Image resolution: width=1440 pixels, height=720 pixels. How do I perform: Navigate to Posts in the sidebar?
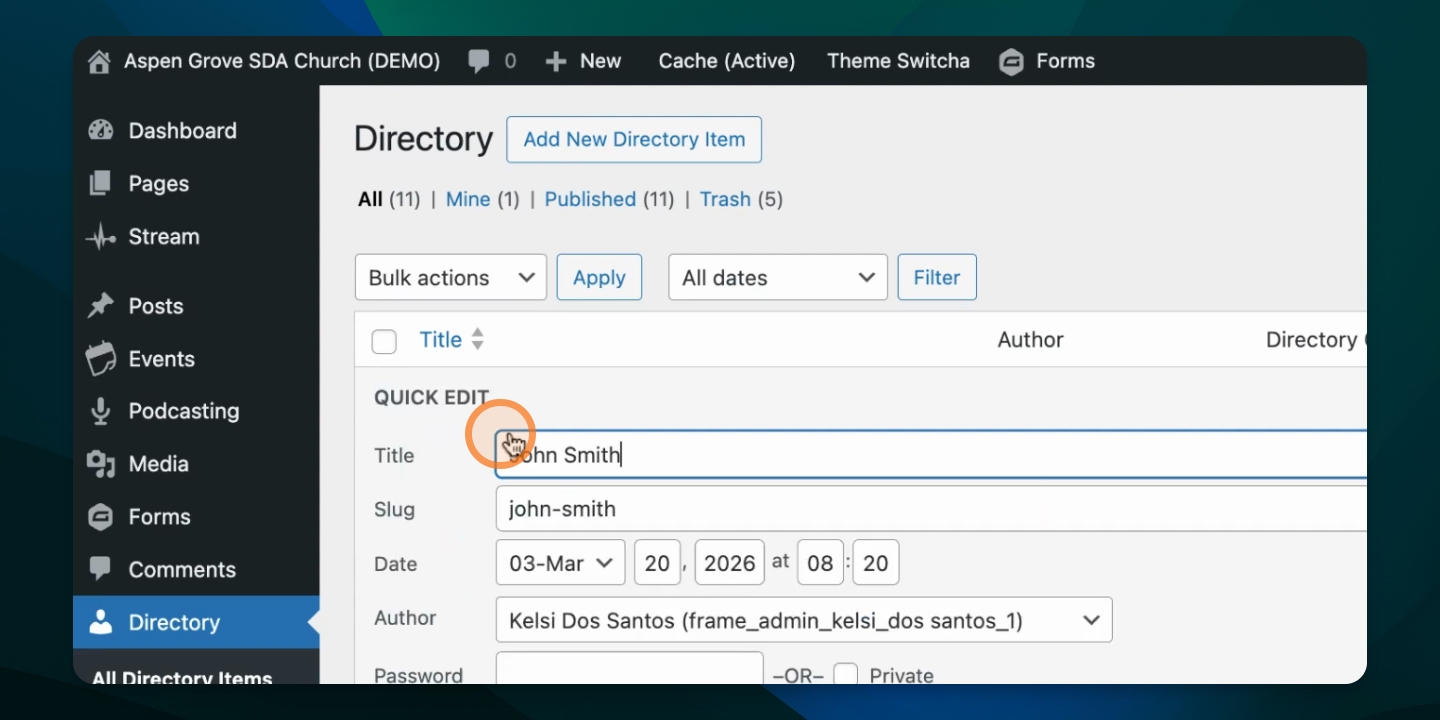156,306
